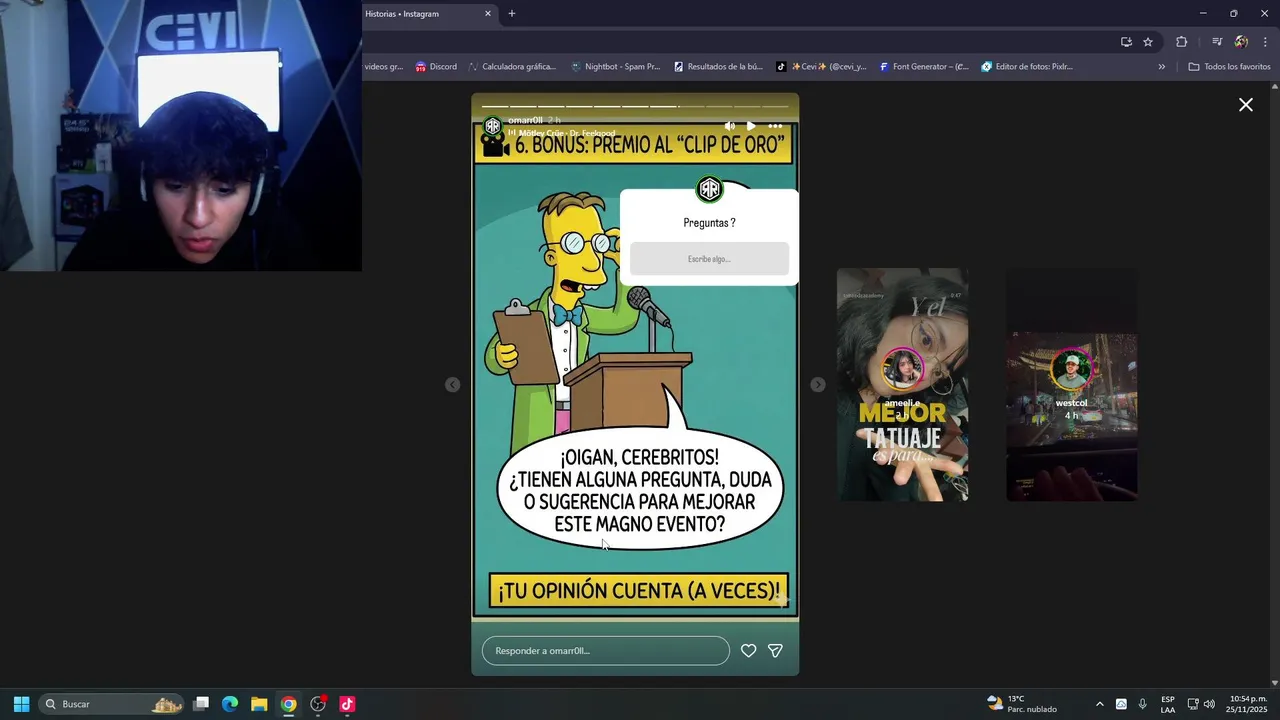Switch to Google Chrome on the taskbar
The image size is (1280, 720).
click(288, 704)
